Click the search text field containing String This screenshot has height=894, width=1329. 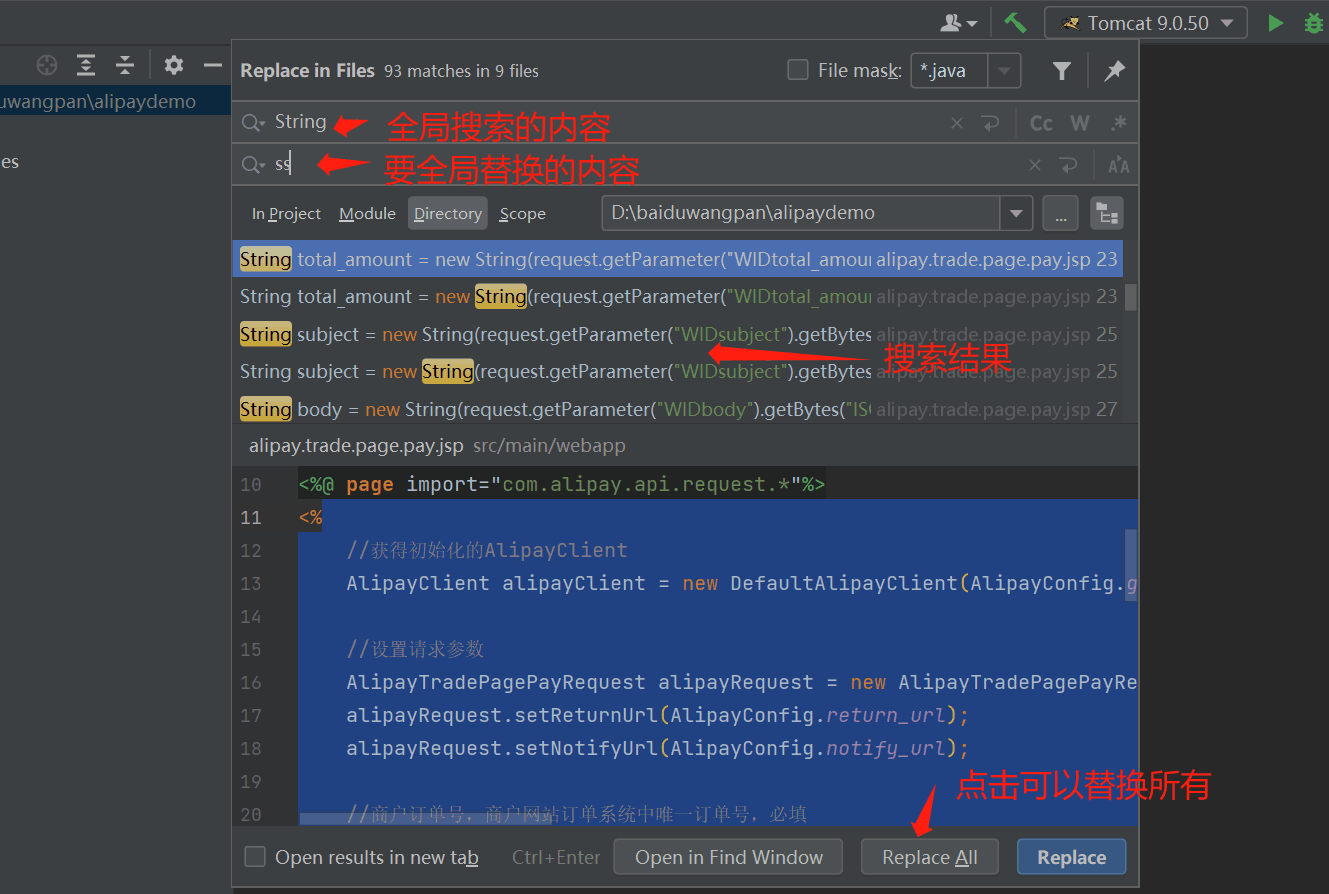coord(600,122)
